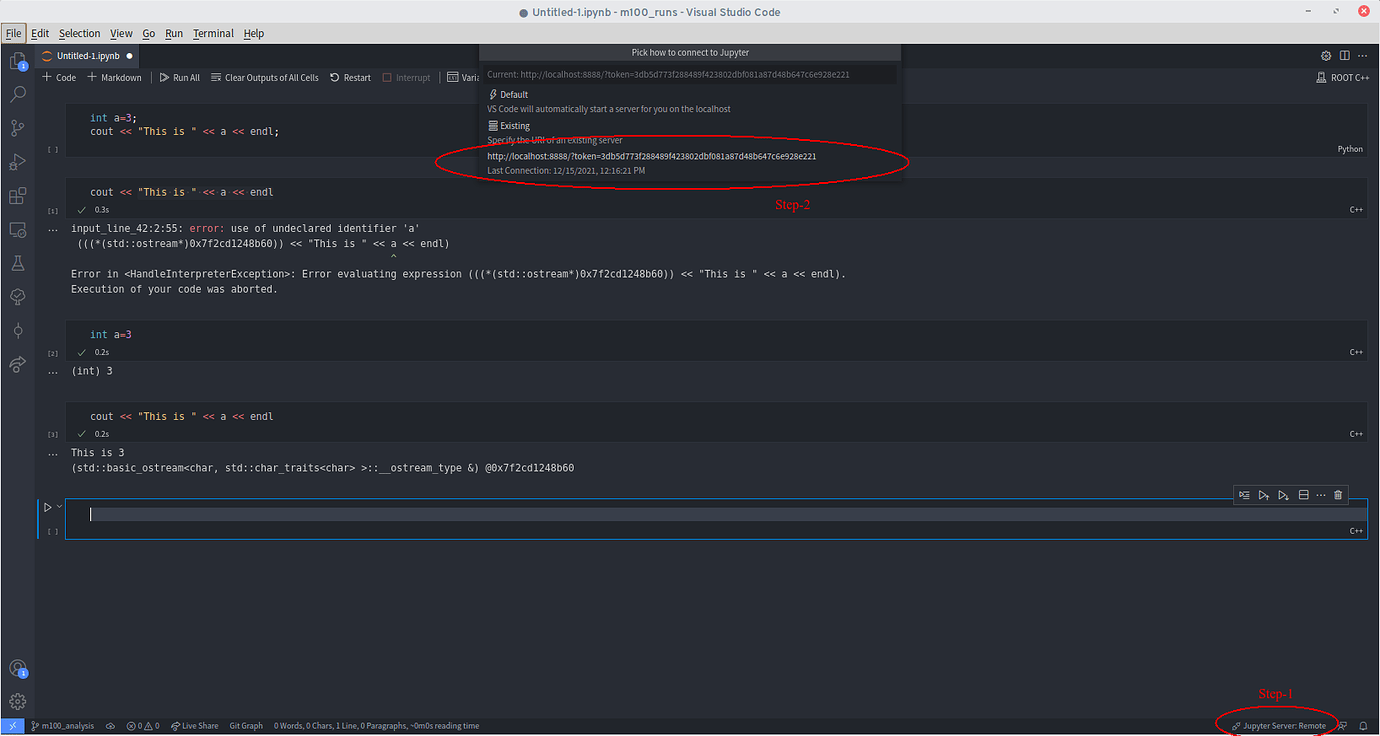Open the ROOT C++ kernel picker
The width and height of the screenshot is (1380, 736).
tap(1342, 77)
